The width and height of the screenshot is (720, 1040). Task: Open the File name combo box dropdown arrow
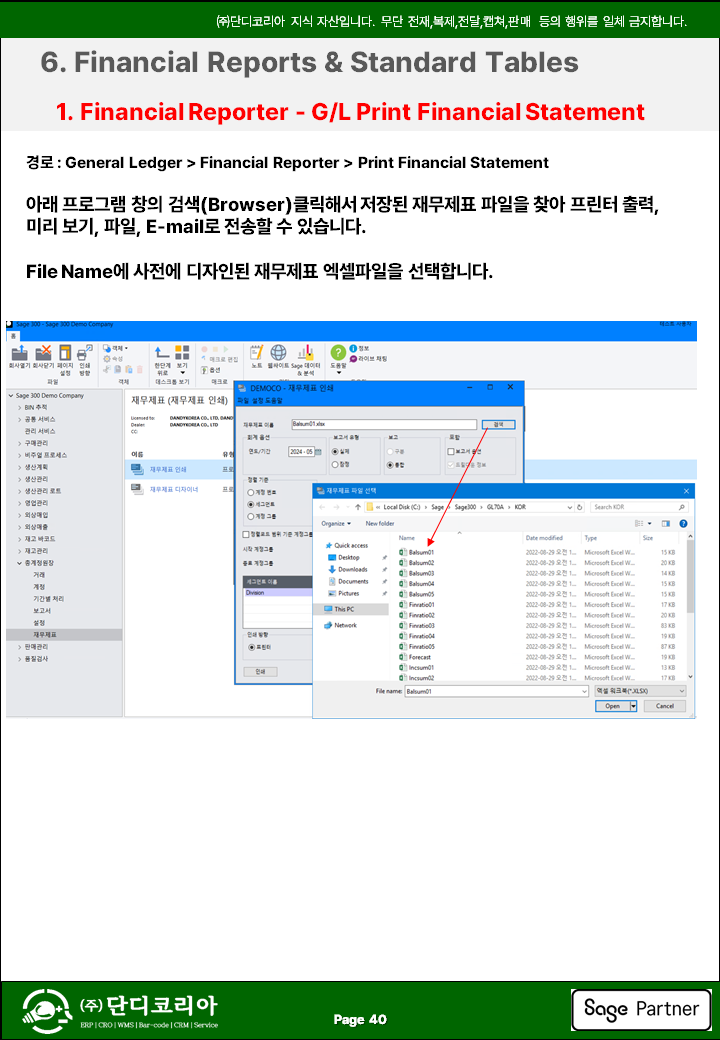[x=584, y=691]
